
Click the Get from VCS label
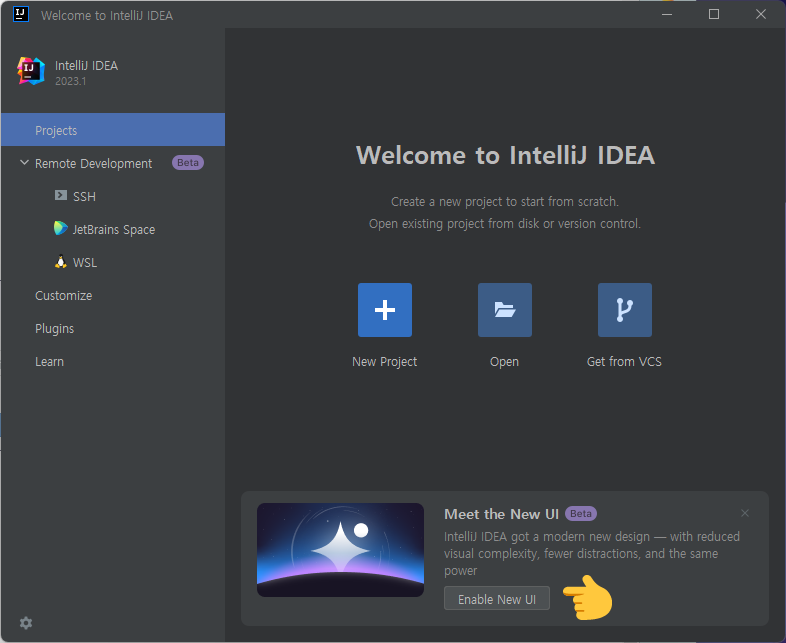(x=624, y=362)
